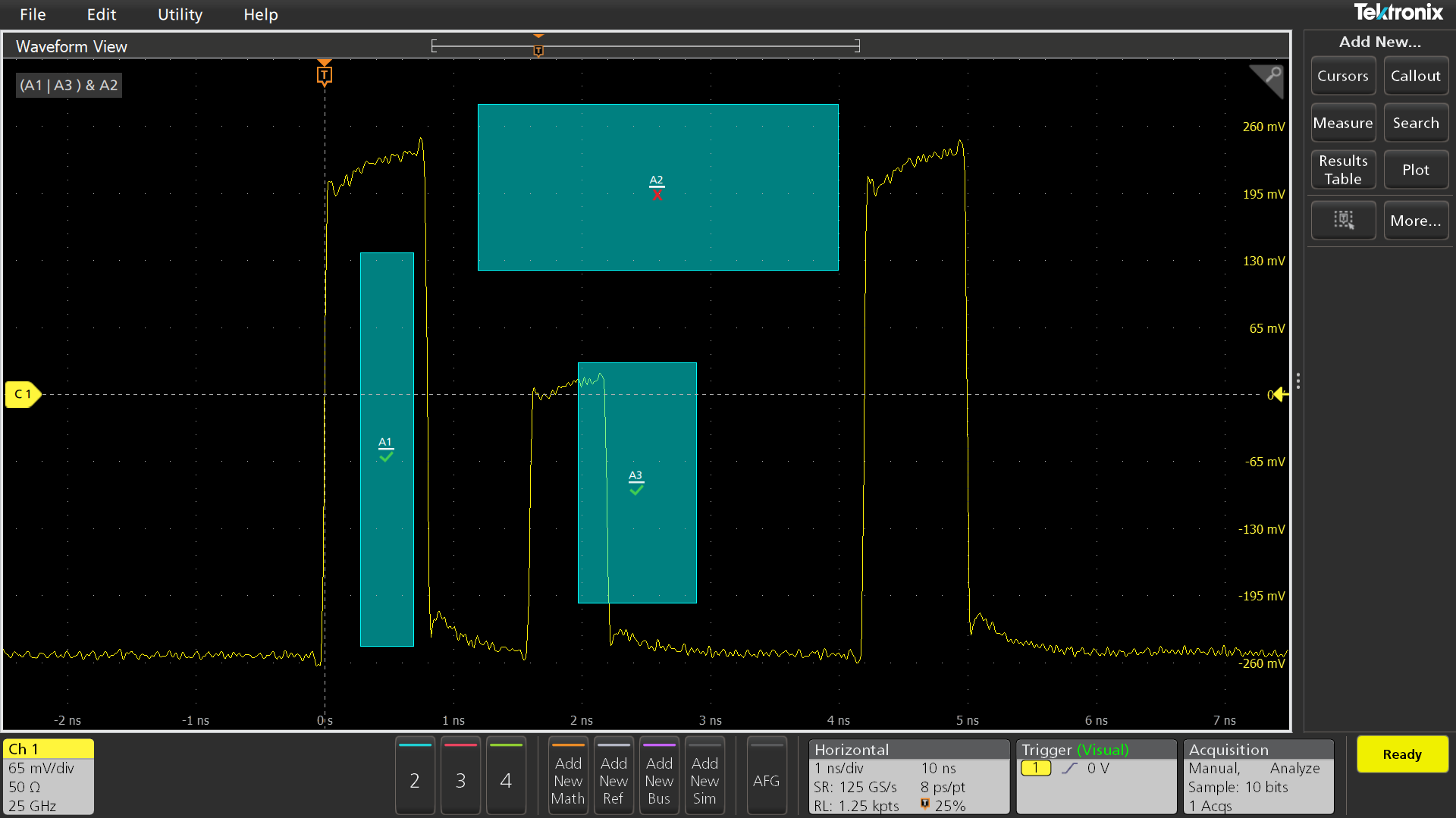Image resolution: width=1456 pixels, height=818 pixels.
Task: Click Add New Math
Action: (x=568, y=776)
